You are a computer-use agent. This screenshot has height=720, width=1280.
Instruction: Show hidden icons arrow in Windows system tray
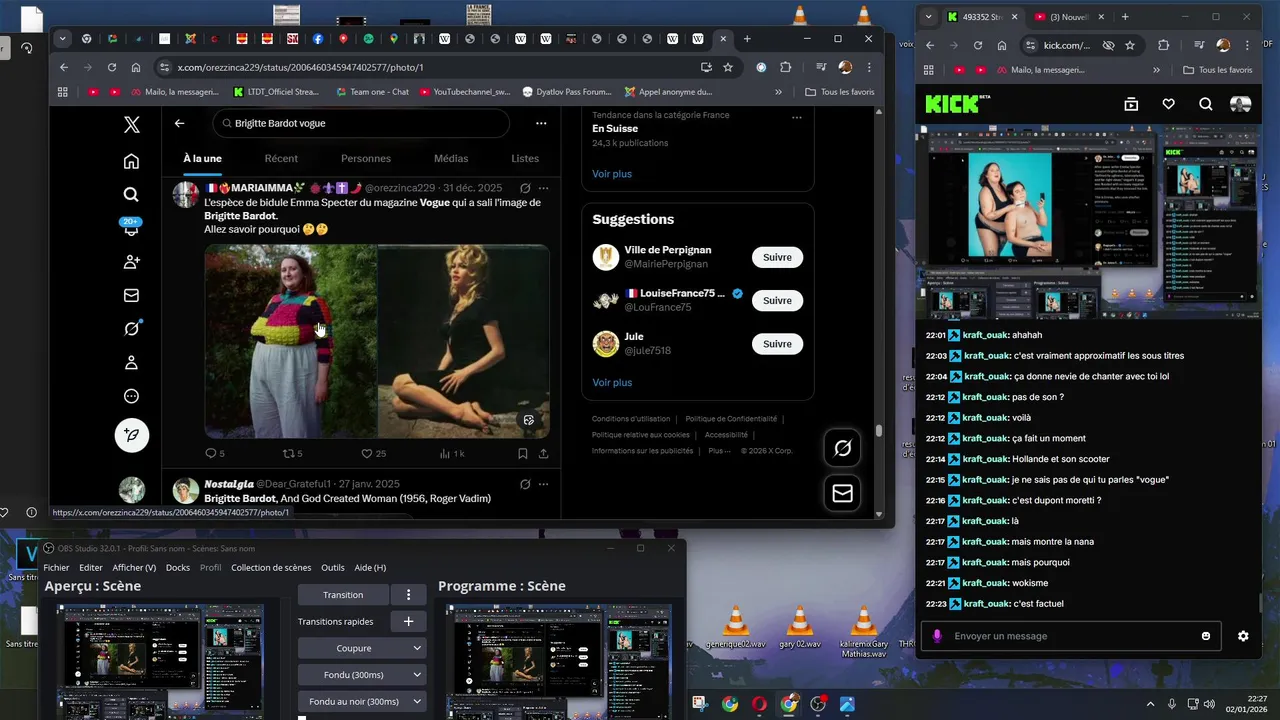tap(1150, 704)
